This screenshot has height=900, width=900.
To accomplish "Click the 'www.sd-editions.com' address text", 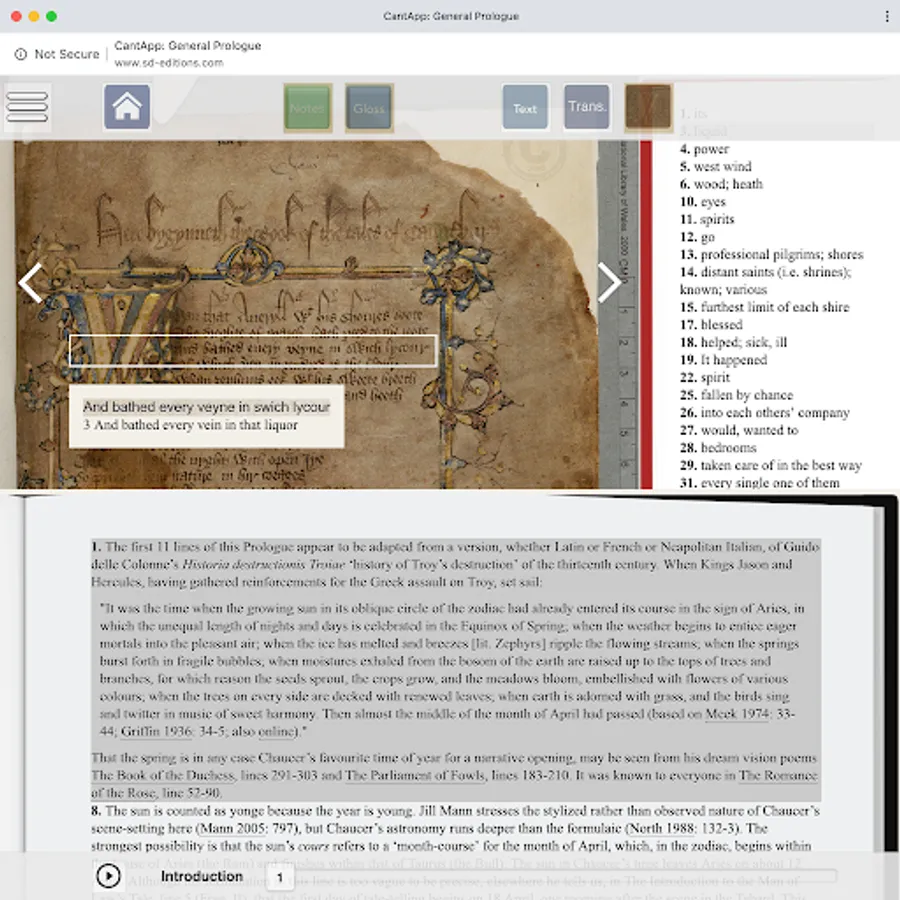I will coord(169,63).
